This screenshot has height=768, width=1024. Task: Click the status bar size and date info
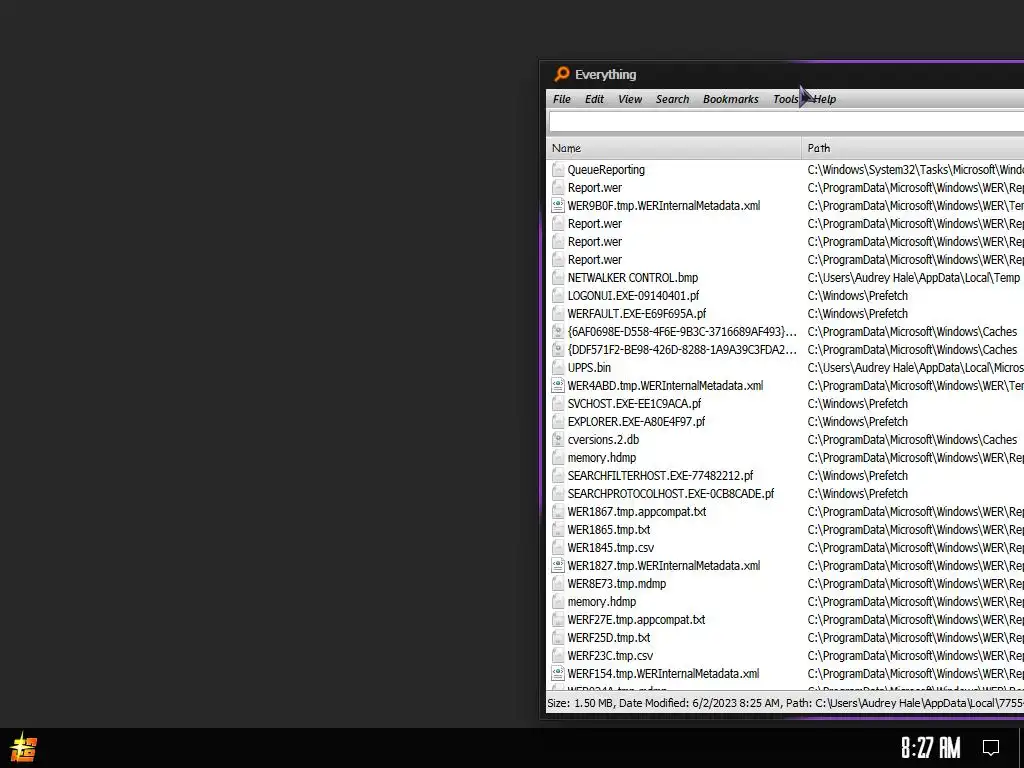click(x=785, y=703)
